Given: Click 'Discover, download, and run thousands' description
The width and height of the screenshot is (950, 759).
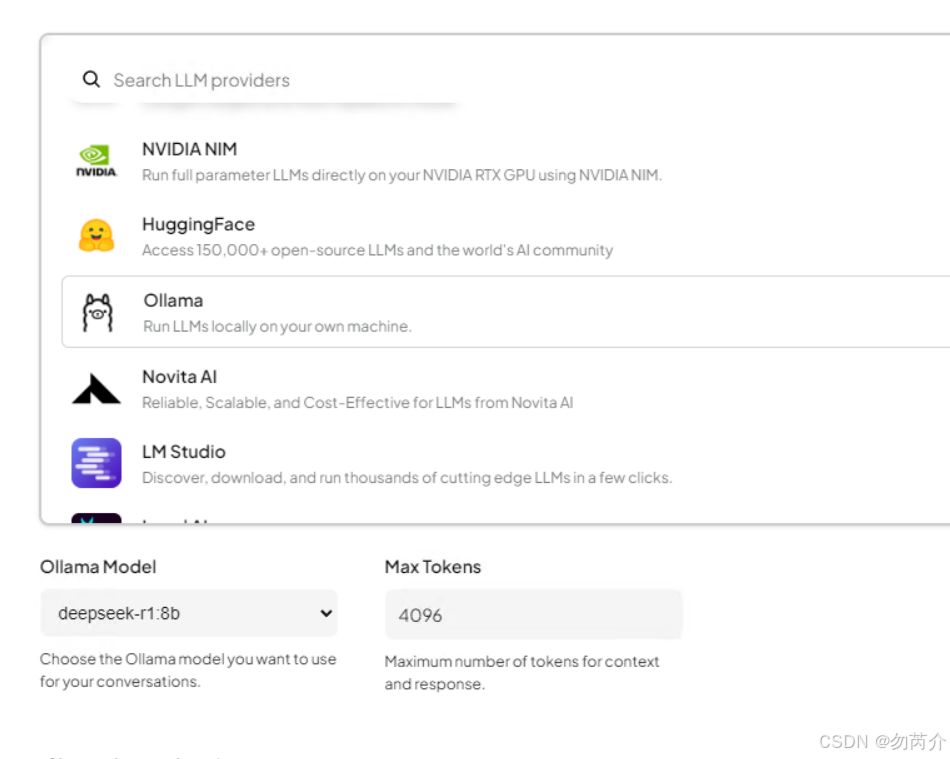Looking at the screenshot, I should click(407, 478).
